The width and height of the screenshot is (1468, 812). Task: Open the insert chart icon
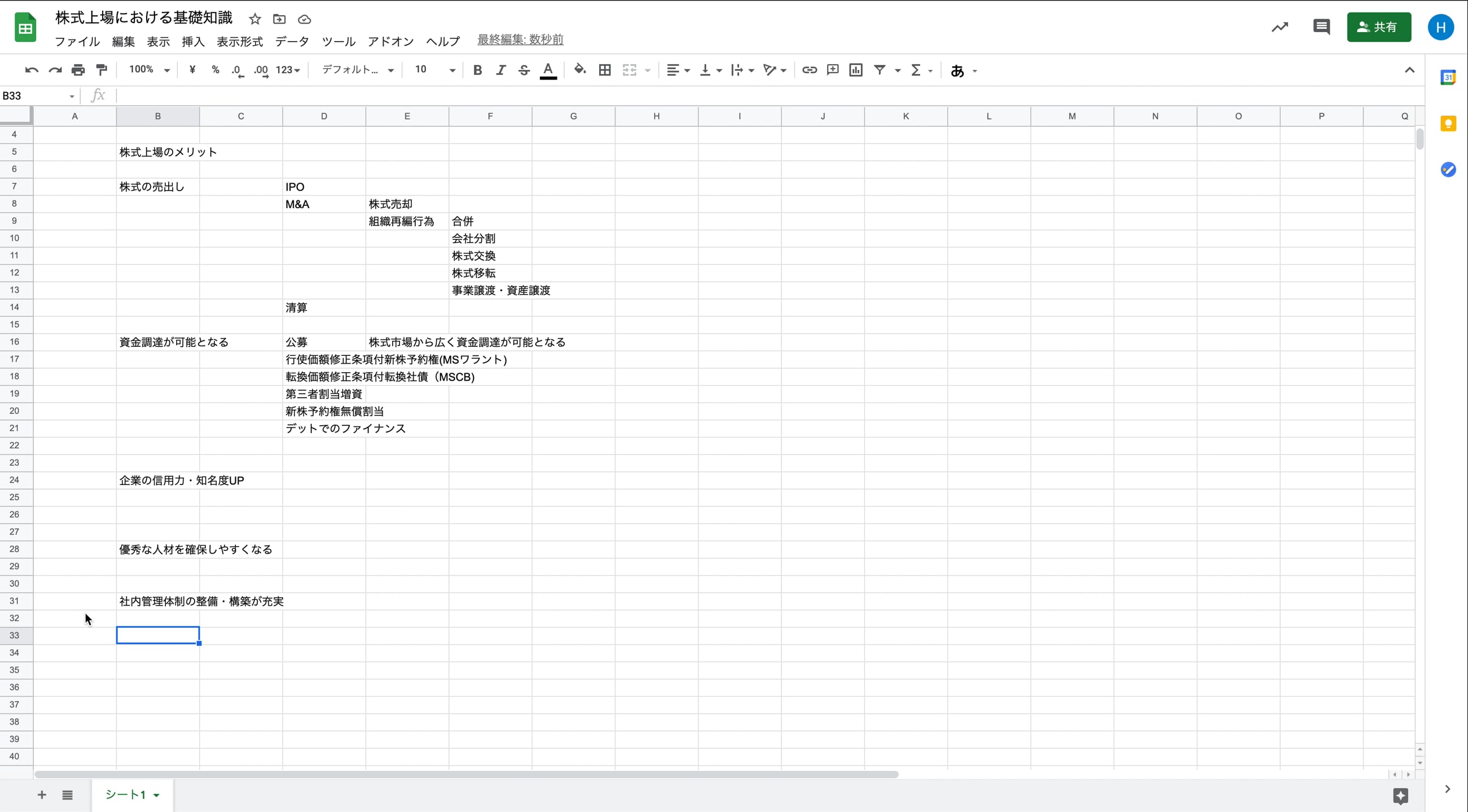[x=855, y=70]
